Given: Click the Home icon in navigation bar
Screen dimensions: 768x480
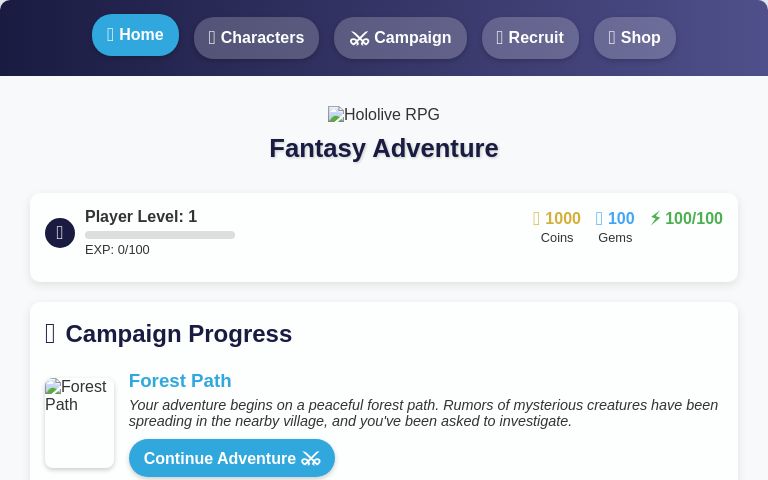Looking at the screenshot, I should pos(111,35).
